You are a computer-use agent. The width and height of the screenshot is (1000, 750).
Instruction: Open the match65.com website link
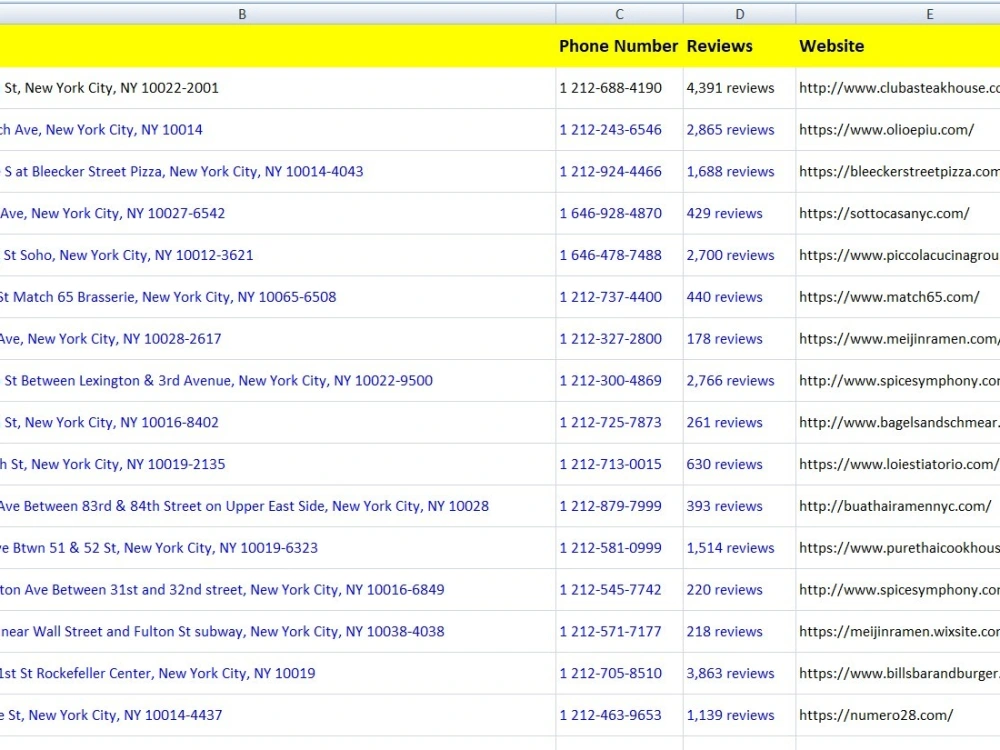click(889, 297)
